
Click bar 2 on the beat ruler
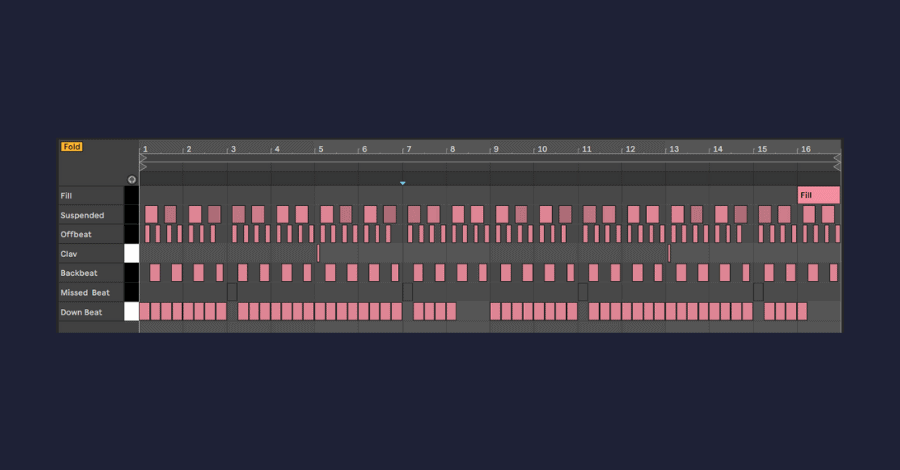(189, 149)
